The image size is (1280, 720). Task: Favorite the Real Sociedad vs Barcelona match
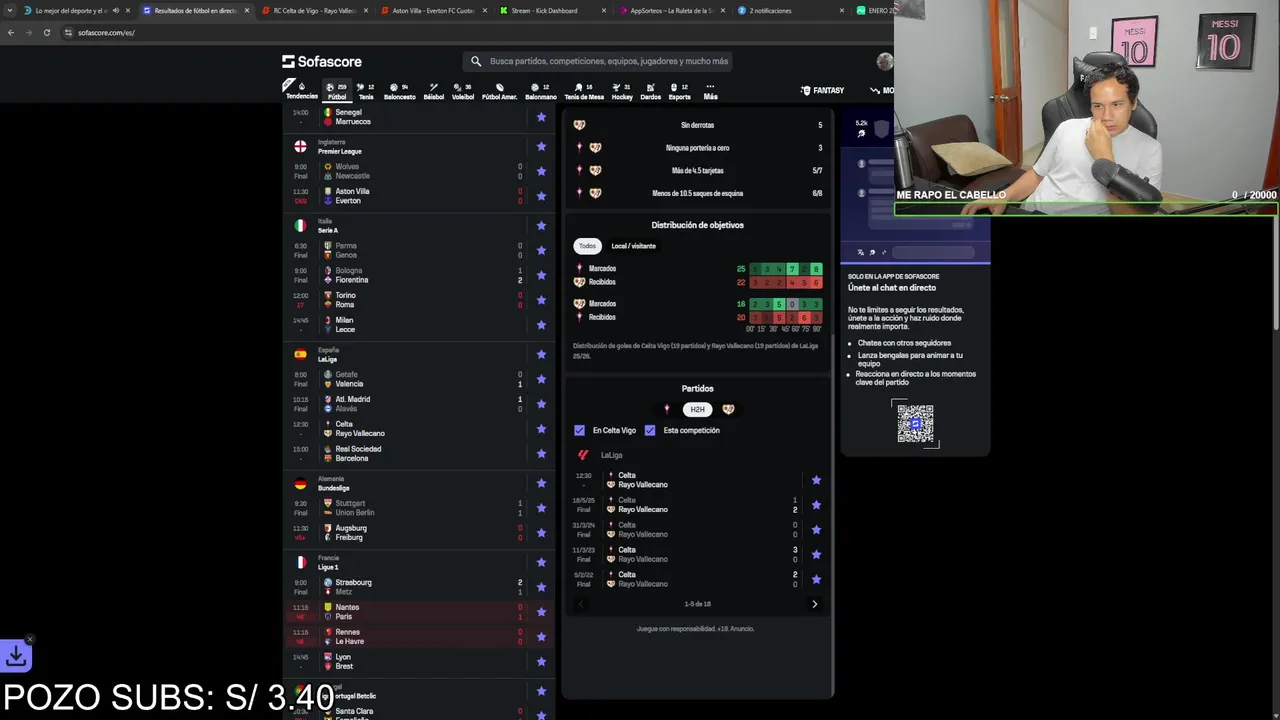[541, 453]
